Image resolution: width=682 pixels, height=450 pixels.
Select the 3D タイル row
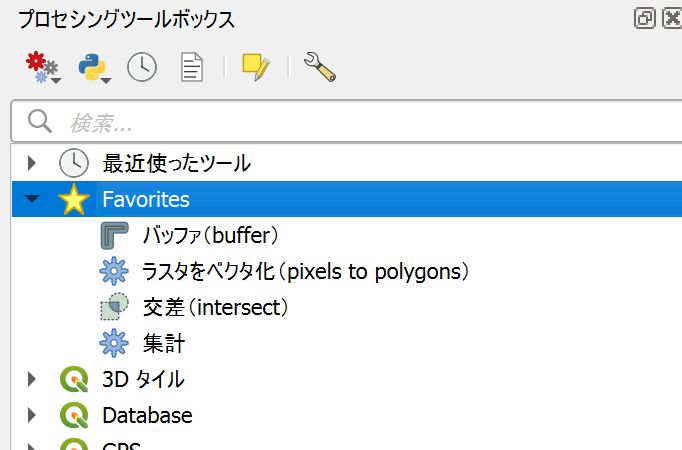pyautogui.click(x=347, y=379)
